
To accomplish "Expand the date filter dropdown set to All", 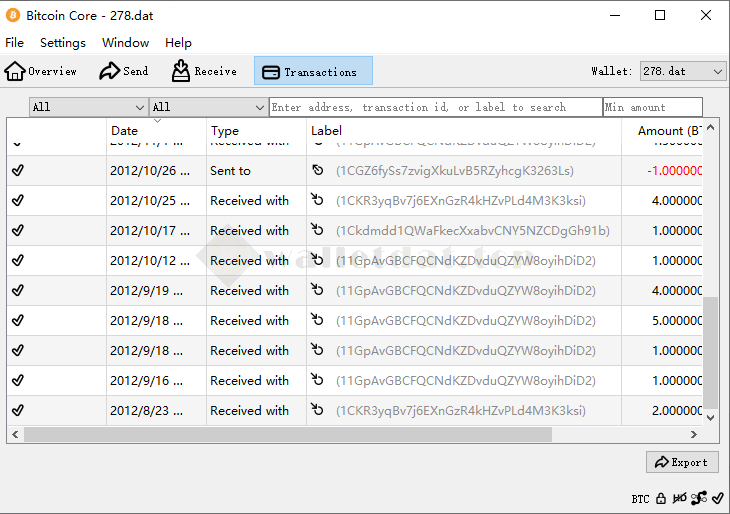I will point(88,107).
